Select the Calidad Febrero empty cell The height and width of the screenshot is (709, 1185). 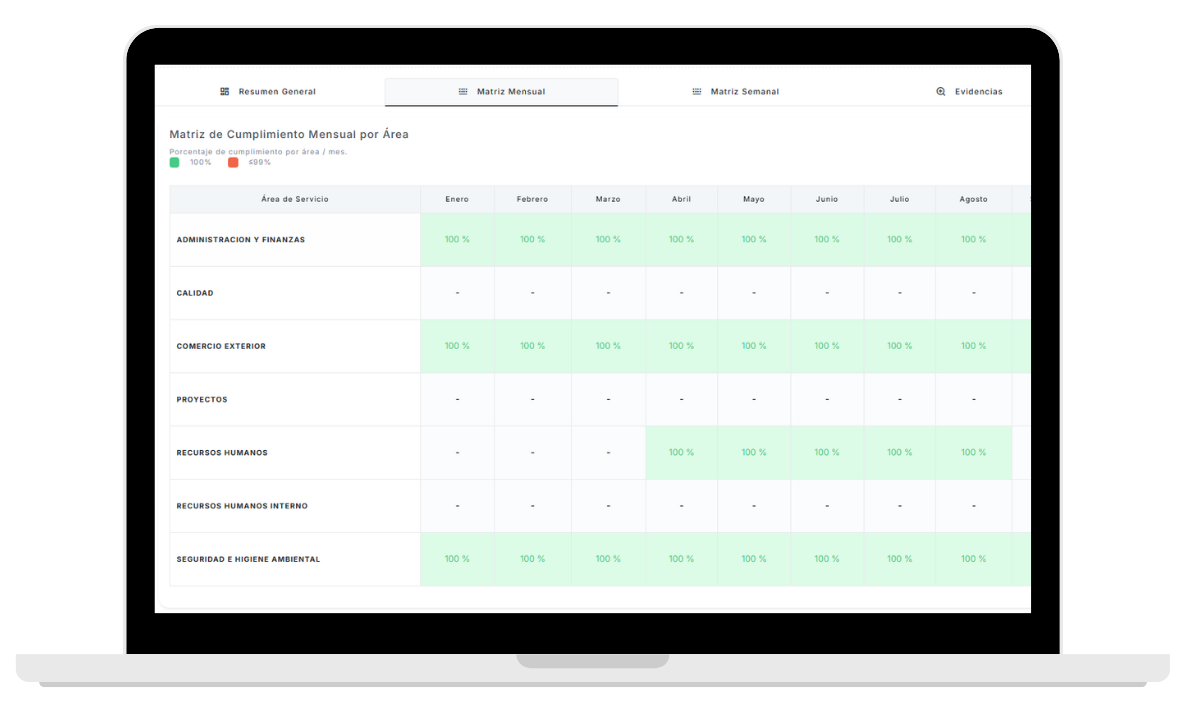532,293
